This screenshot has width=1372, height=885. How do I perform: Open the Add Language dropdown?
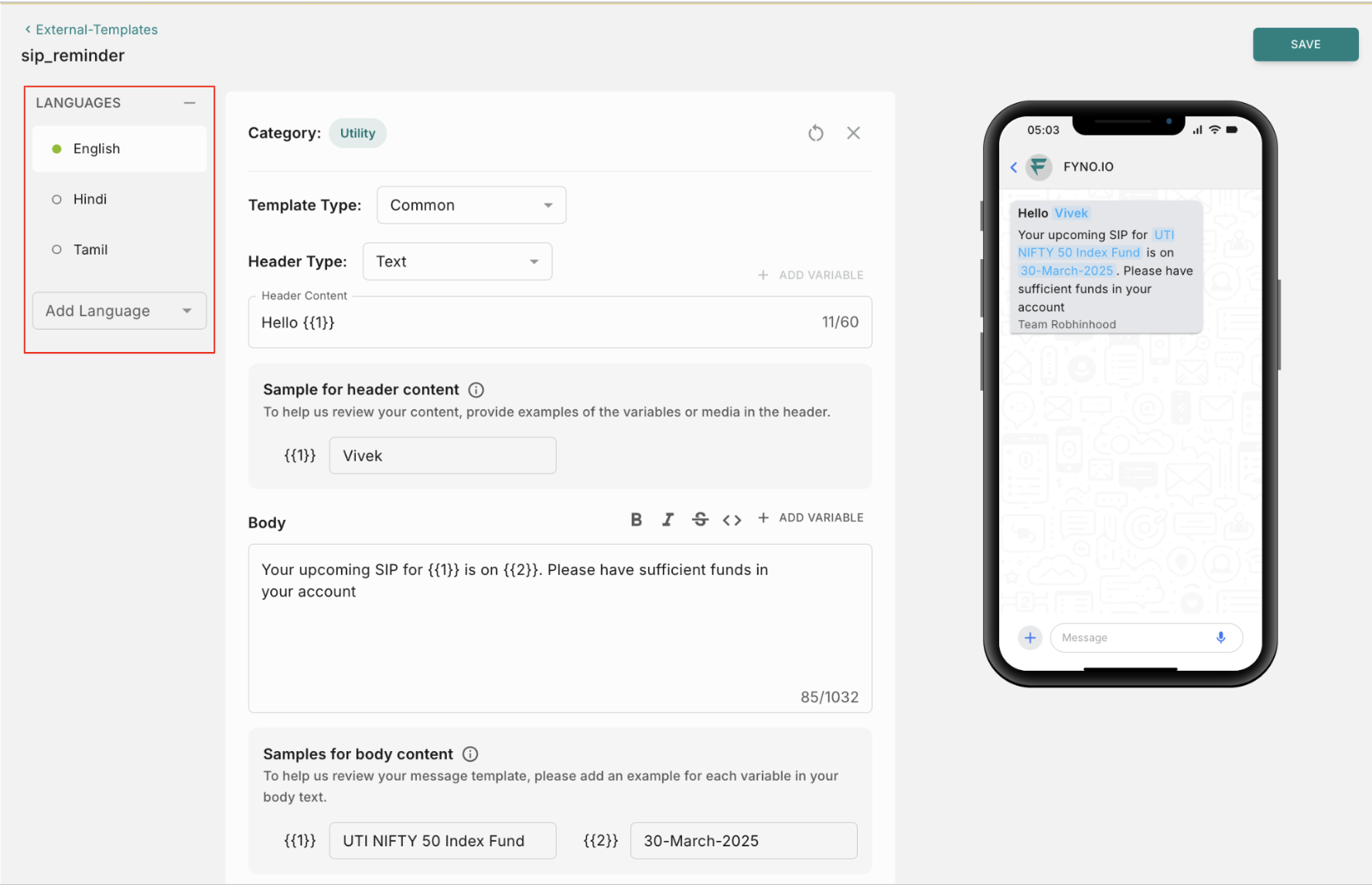tap(119, 311)
